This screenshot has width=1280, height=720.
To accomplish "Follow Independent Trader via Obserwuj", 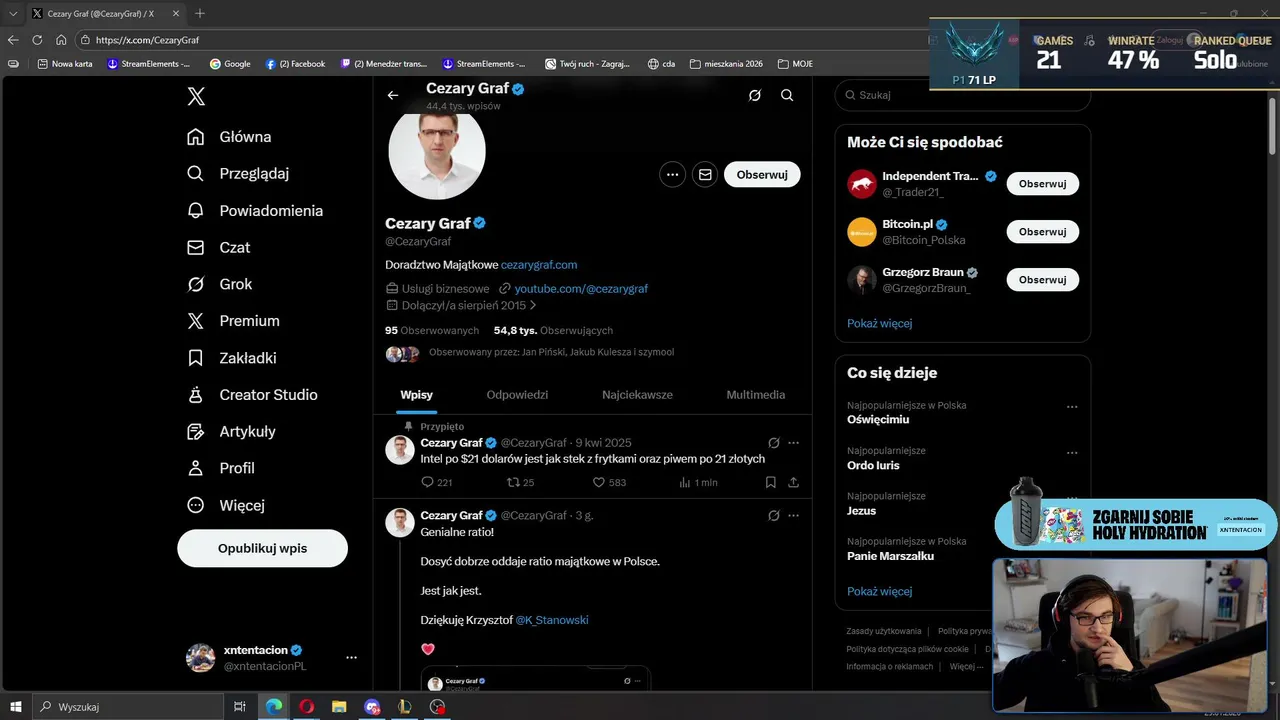I will (x=1042, y=184).
